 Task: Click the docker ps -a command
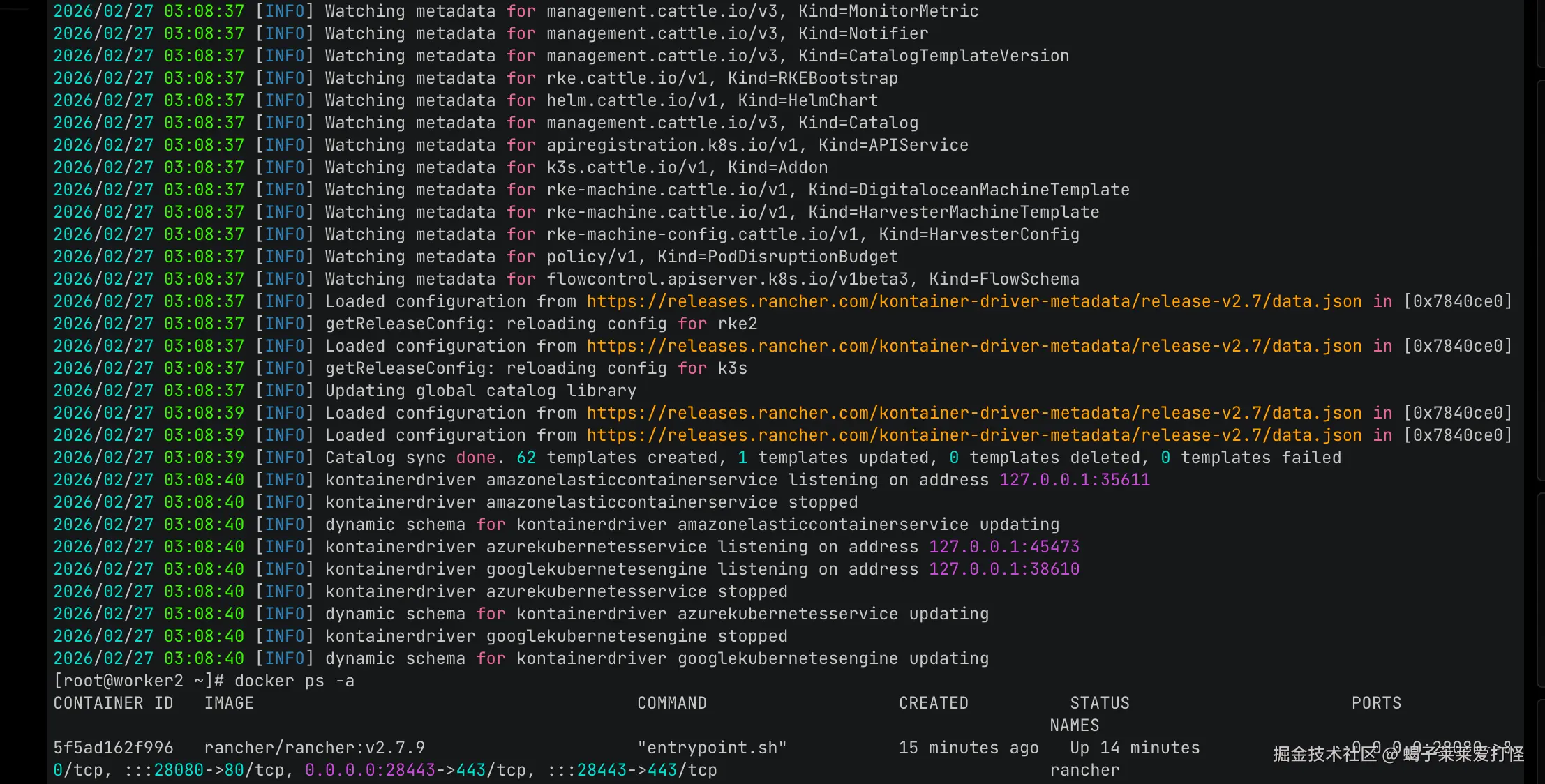tap(294, 681)
